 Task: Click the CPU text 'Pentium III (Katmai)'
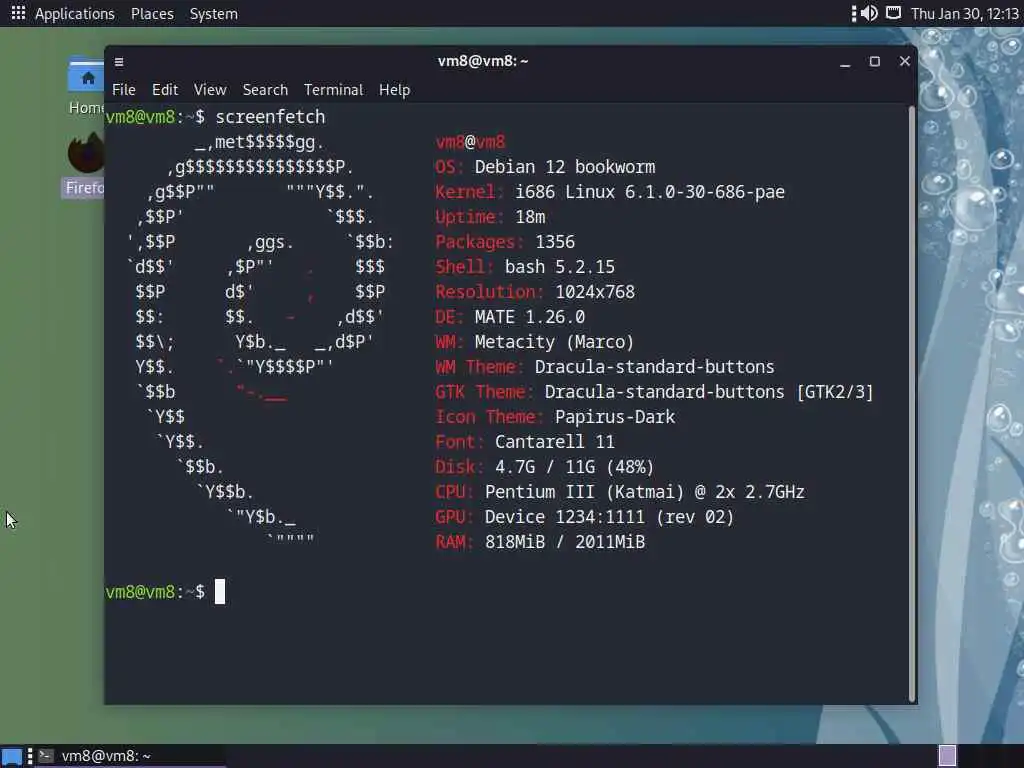tap(584, 492)
